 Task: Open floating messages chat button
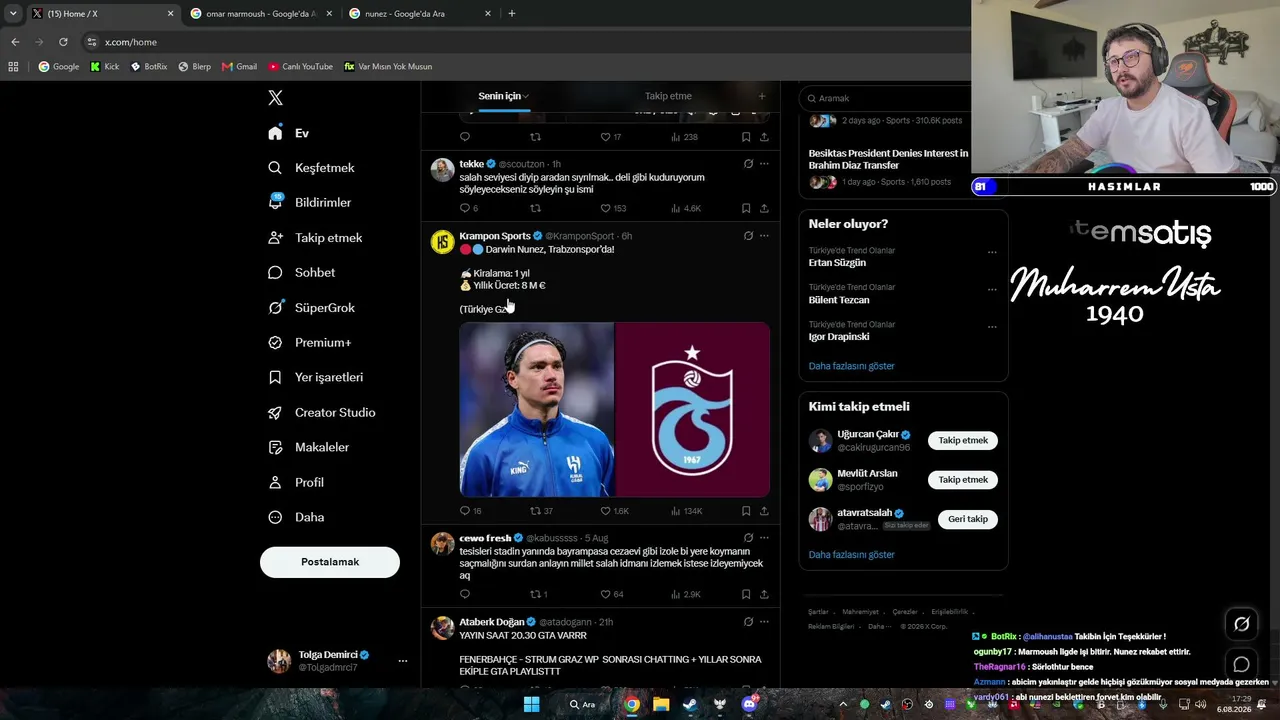point(1241,664)
